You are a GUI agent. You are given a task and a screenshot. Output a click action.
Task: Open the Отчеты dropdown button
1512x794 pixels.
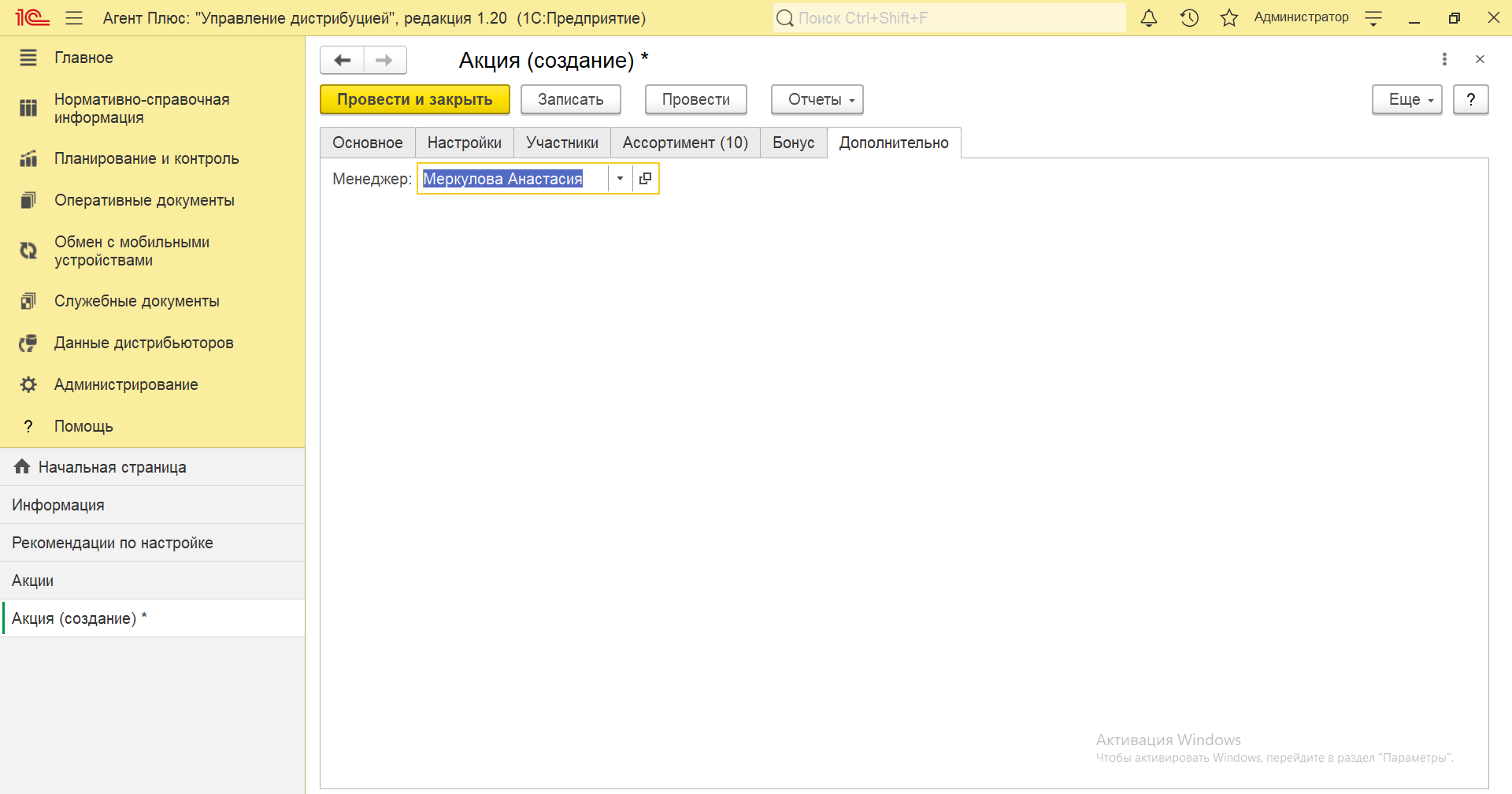tap(817, 99)
